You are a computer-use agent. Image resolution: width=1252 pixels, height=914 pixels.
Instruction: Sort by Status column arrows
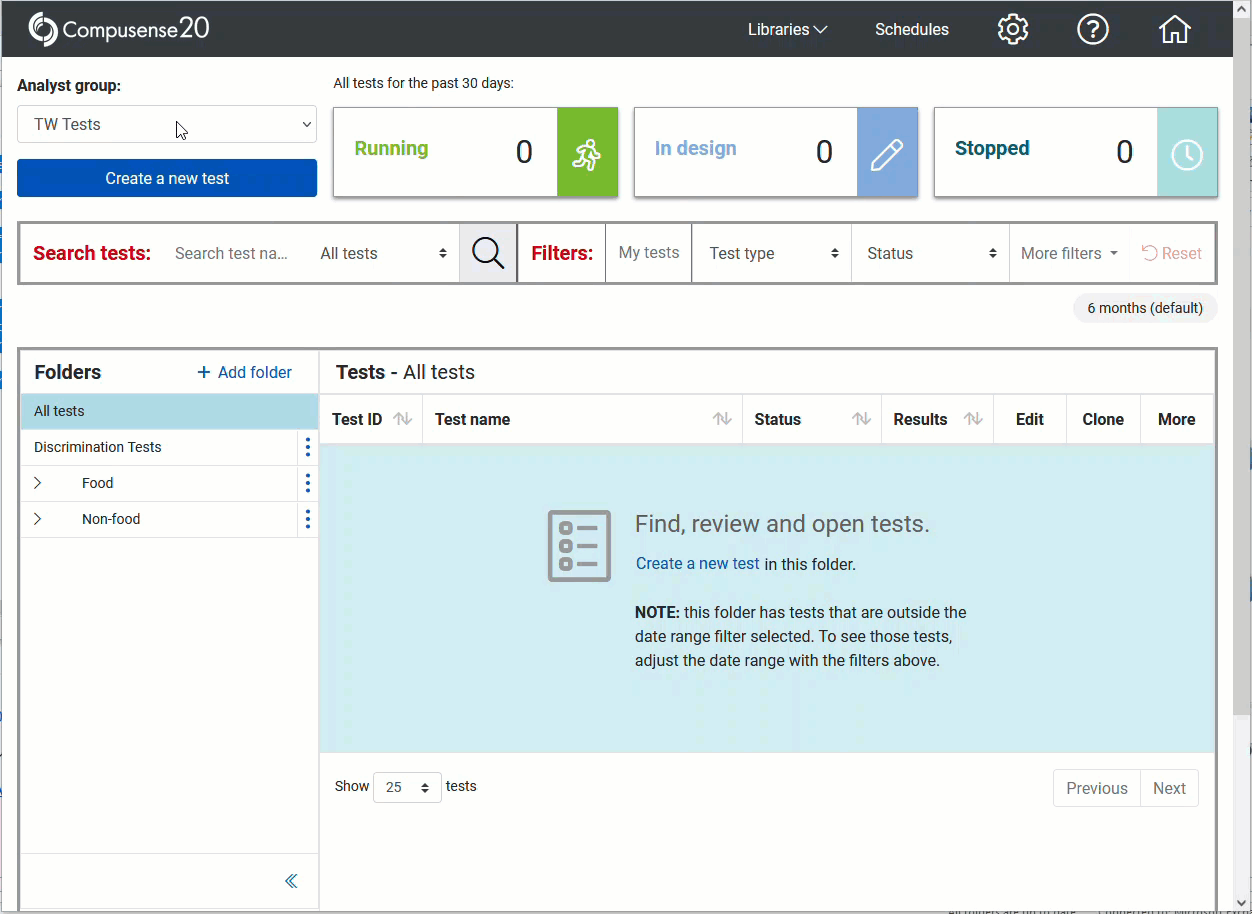[x=861, y=419]
